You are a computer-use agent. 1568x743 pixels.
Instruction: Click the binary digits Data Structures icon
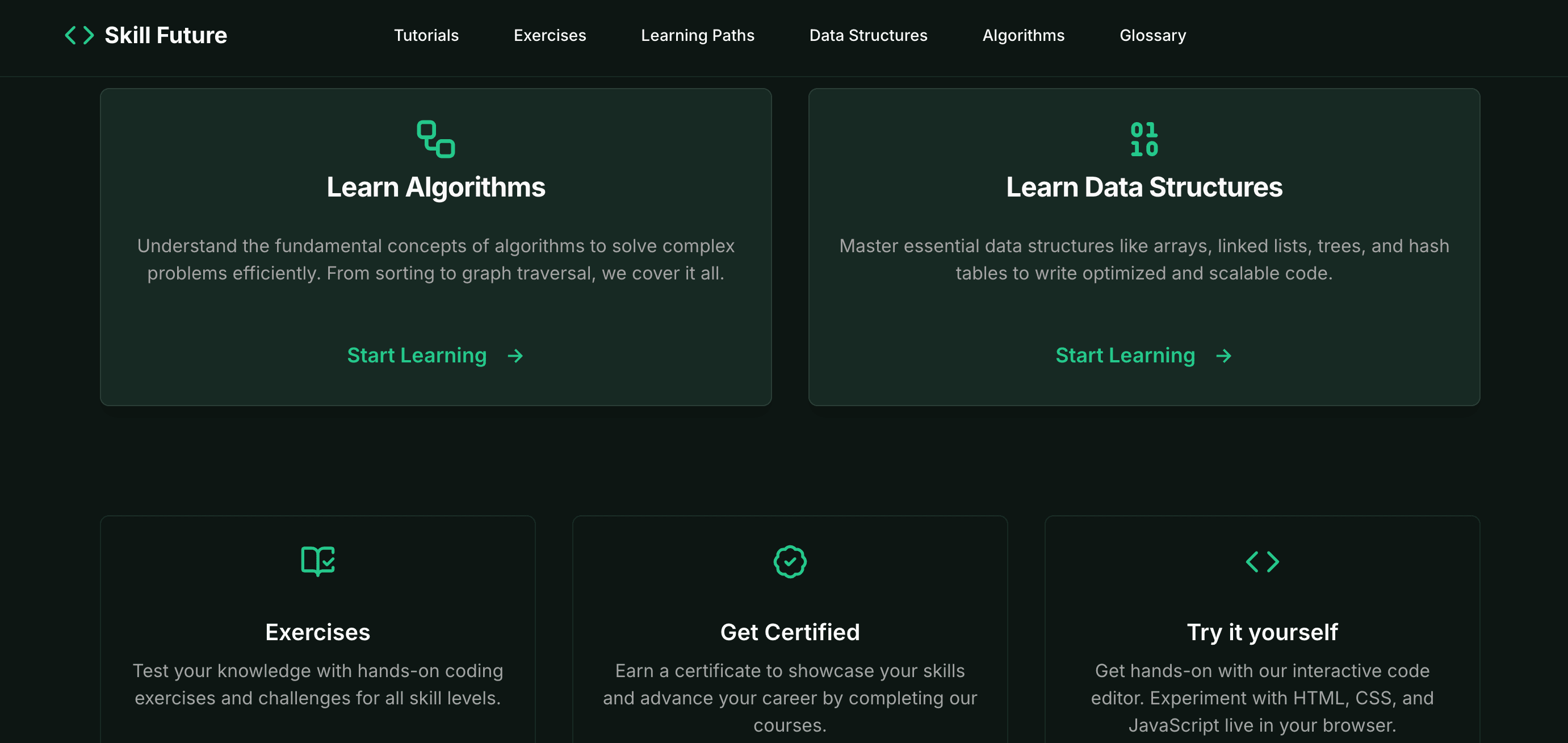1144,140
